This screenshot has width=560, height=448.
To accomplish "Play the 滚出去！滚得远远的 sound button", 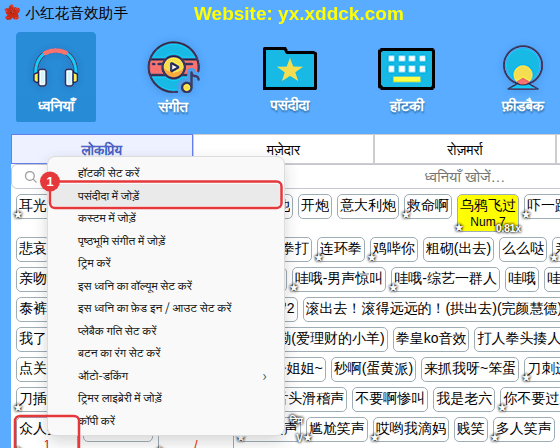I will tap(432, 309).
